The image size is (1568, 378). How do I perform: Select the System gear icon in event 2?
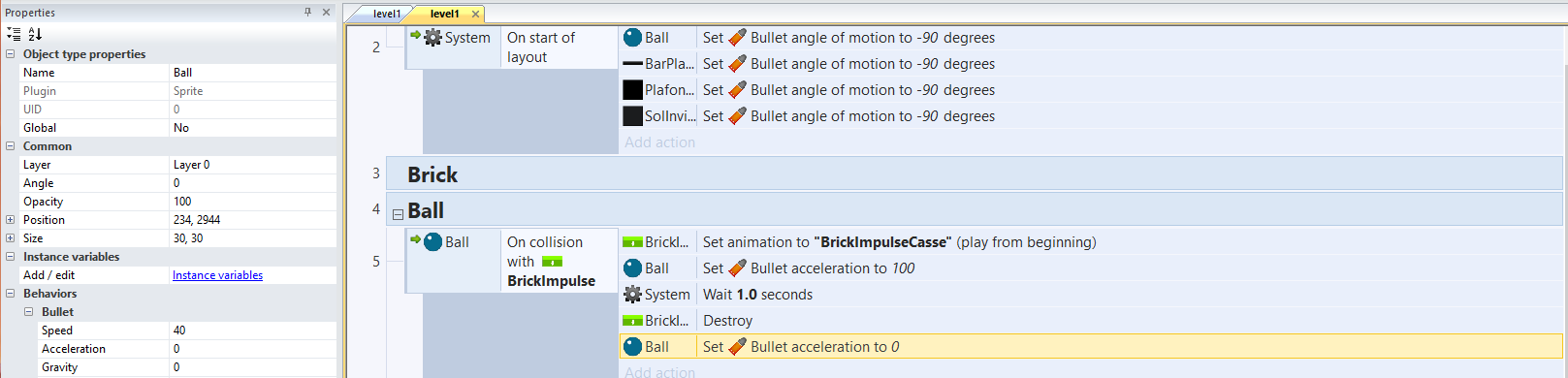(433, 37)
